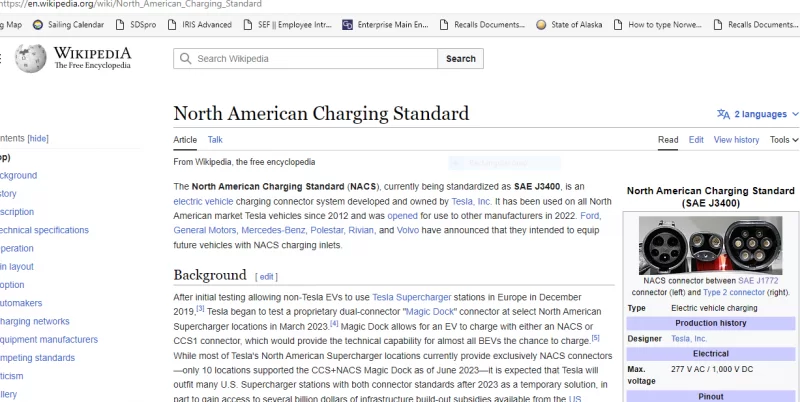
Task: Click the Wikipedia globe logo
Action: (28, 58)
